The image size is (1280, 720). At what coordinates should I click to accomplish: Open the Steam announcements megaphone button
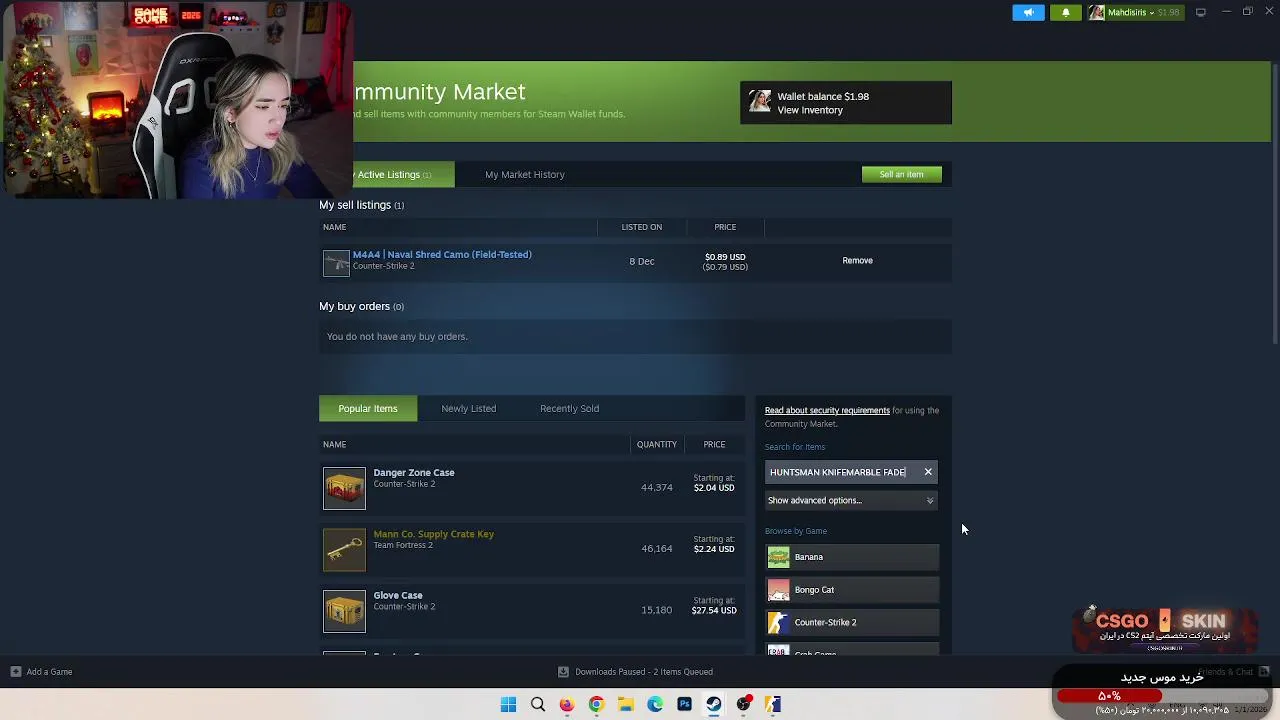[1028, 12]
